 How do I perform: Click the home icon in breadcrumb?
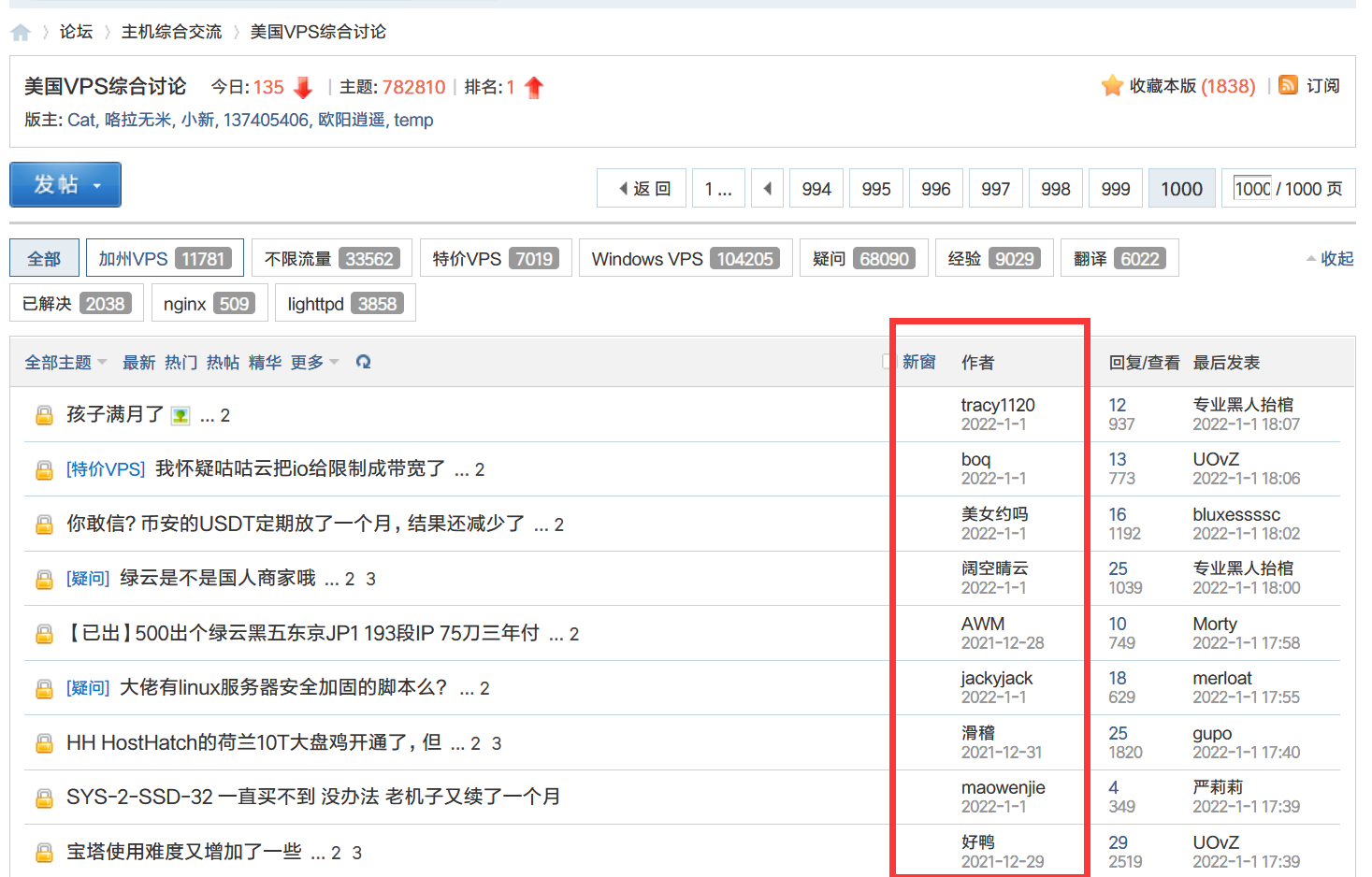(x=21, y=33)
